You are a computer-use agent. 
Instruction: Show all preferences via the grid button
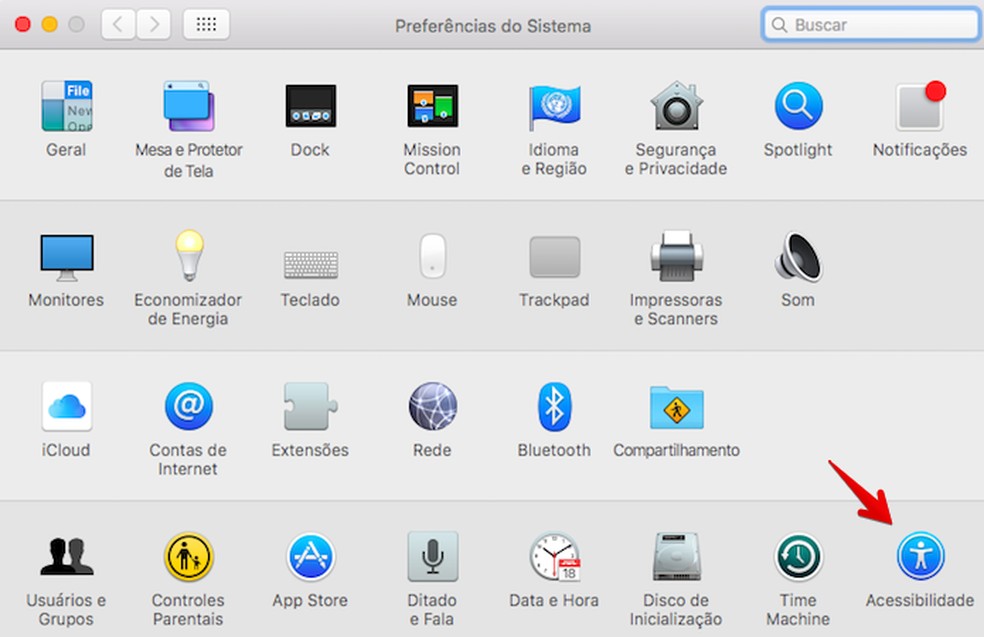click(207, 23)
